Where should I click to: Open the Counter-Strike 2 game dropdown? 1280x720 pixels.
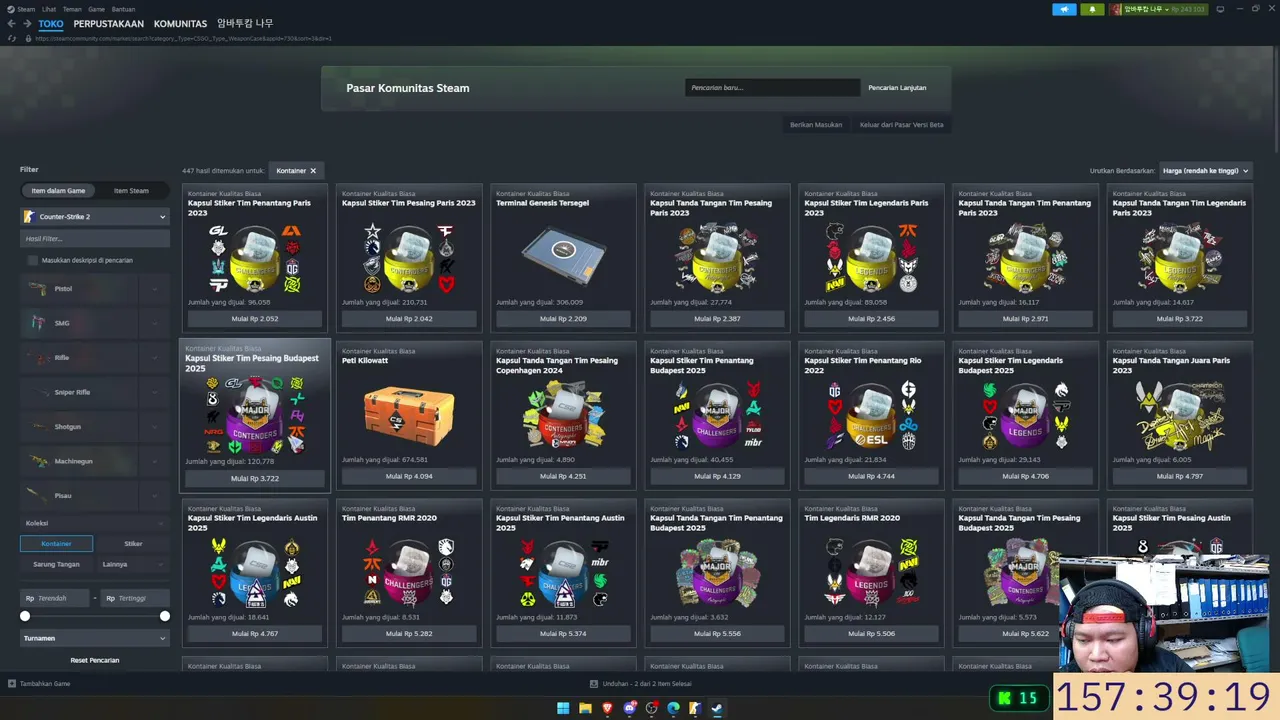pyautogui.click(x=95, y=217)
